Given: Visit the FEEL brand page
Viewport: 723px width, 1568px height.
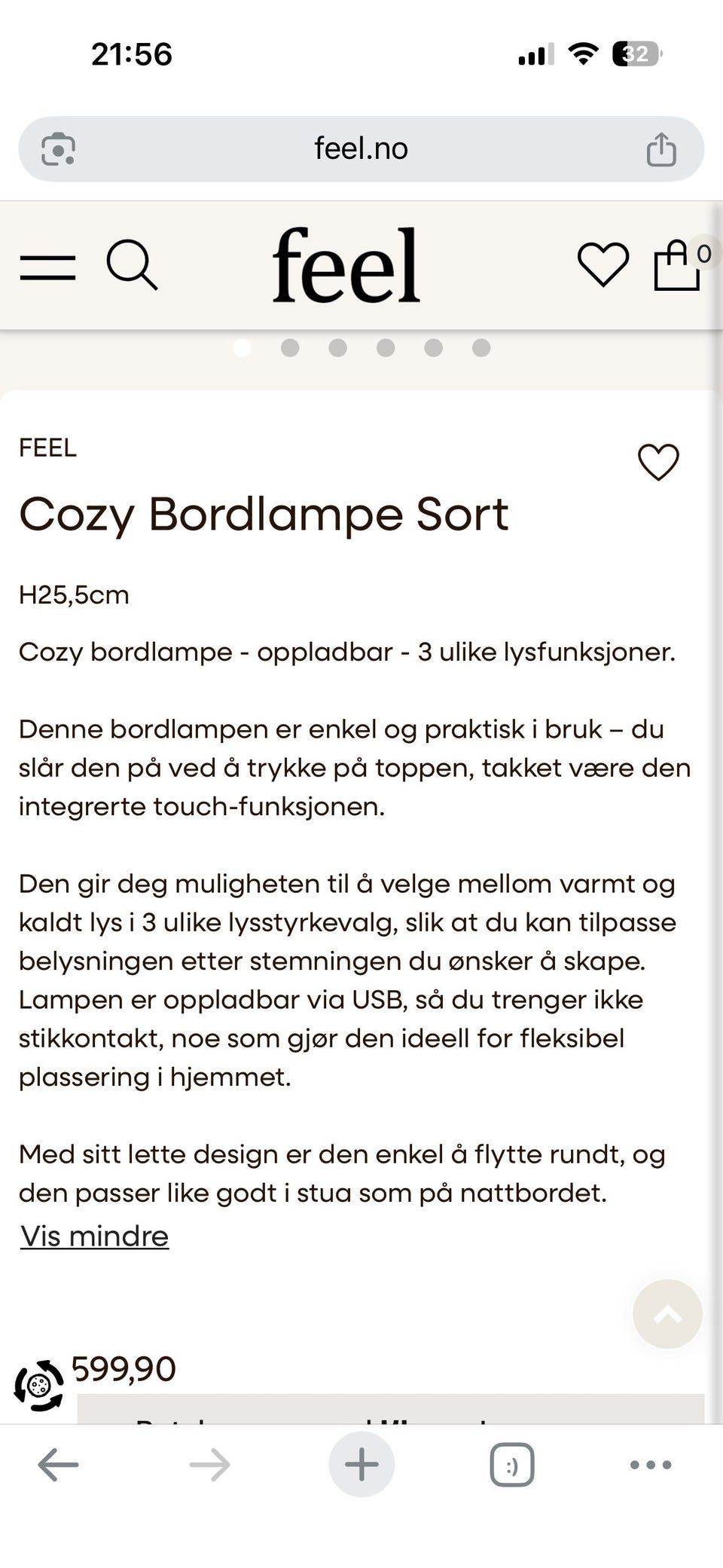Looking at the screenshot, I should [48, 448].
